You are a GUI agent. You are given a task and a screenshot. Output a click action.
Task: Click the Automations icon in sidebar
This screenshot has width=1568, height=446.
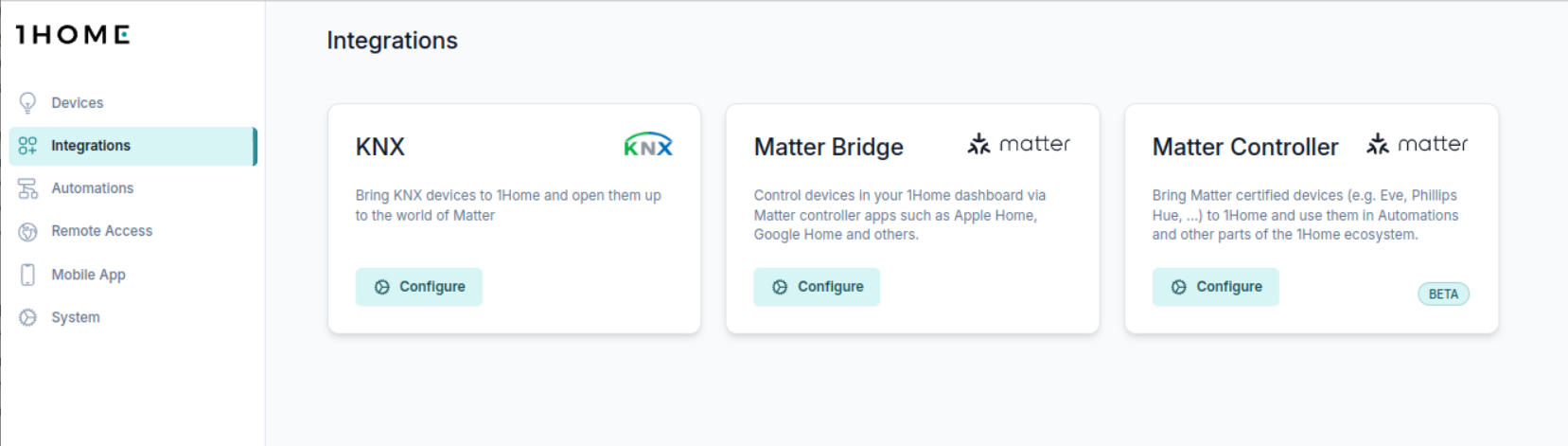point(27,188)
